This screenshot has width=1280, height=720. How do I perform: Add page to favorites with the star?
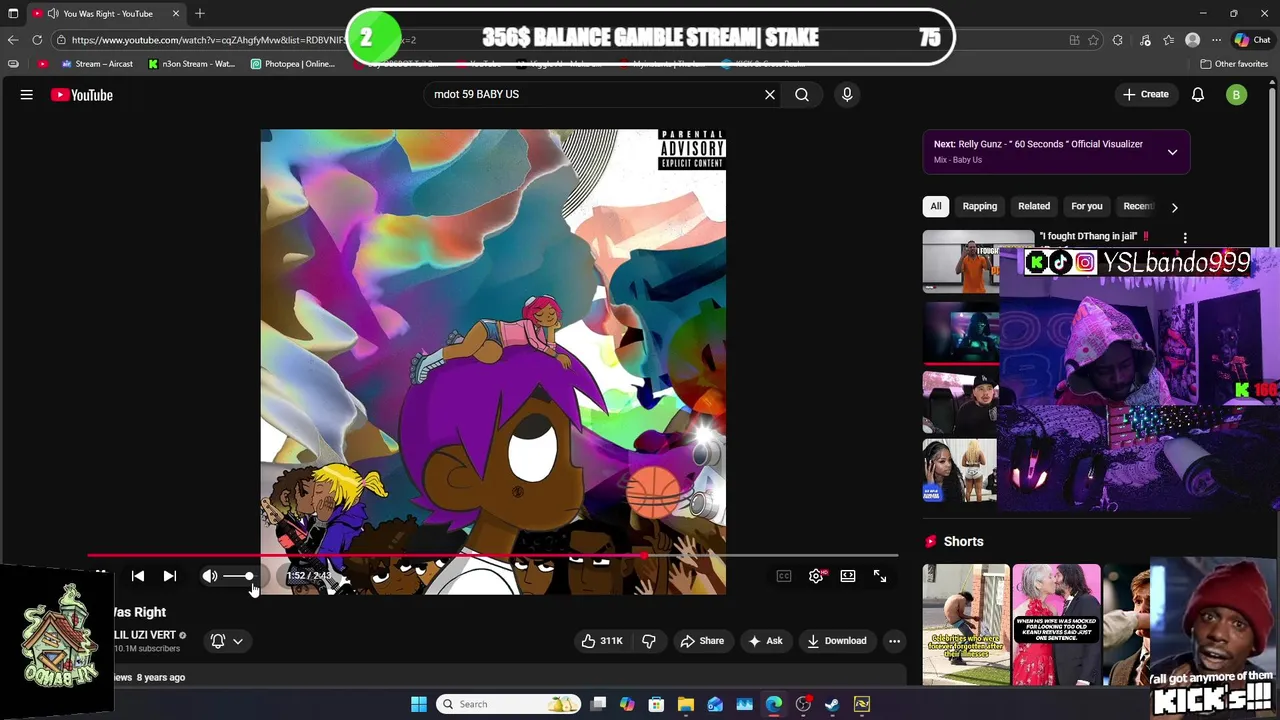(1093, 40)
